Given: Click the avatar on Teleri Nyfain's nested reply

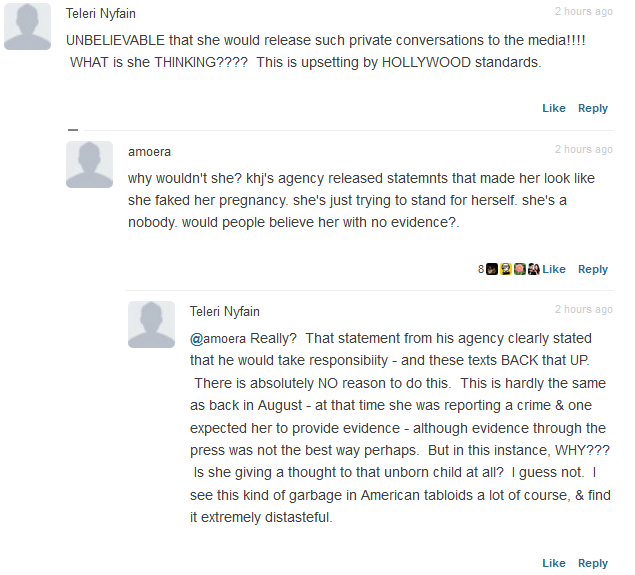Looking at the screenshot, I should pyautogui.click(x=151, y=324).
